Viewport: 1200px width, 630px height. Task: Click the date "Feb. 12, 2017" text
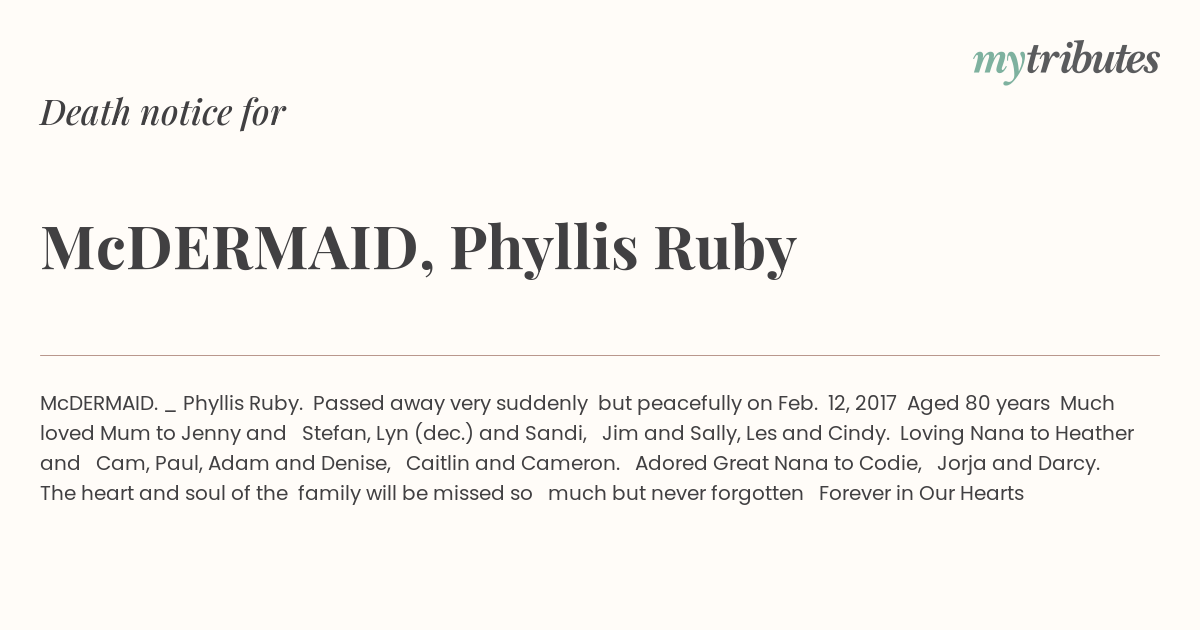click(837, 403)
